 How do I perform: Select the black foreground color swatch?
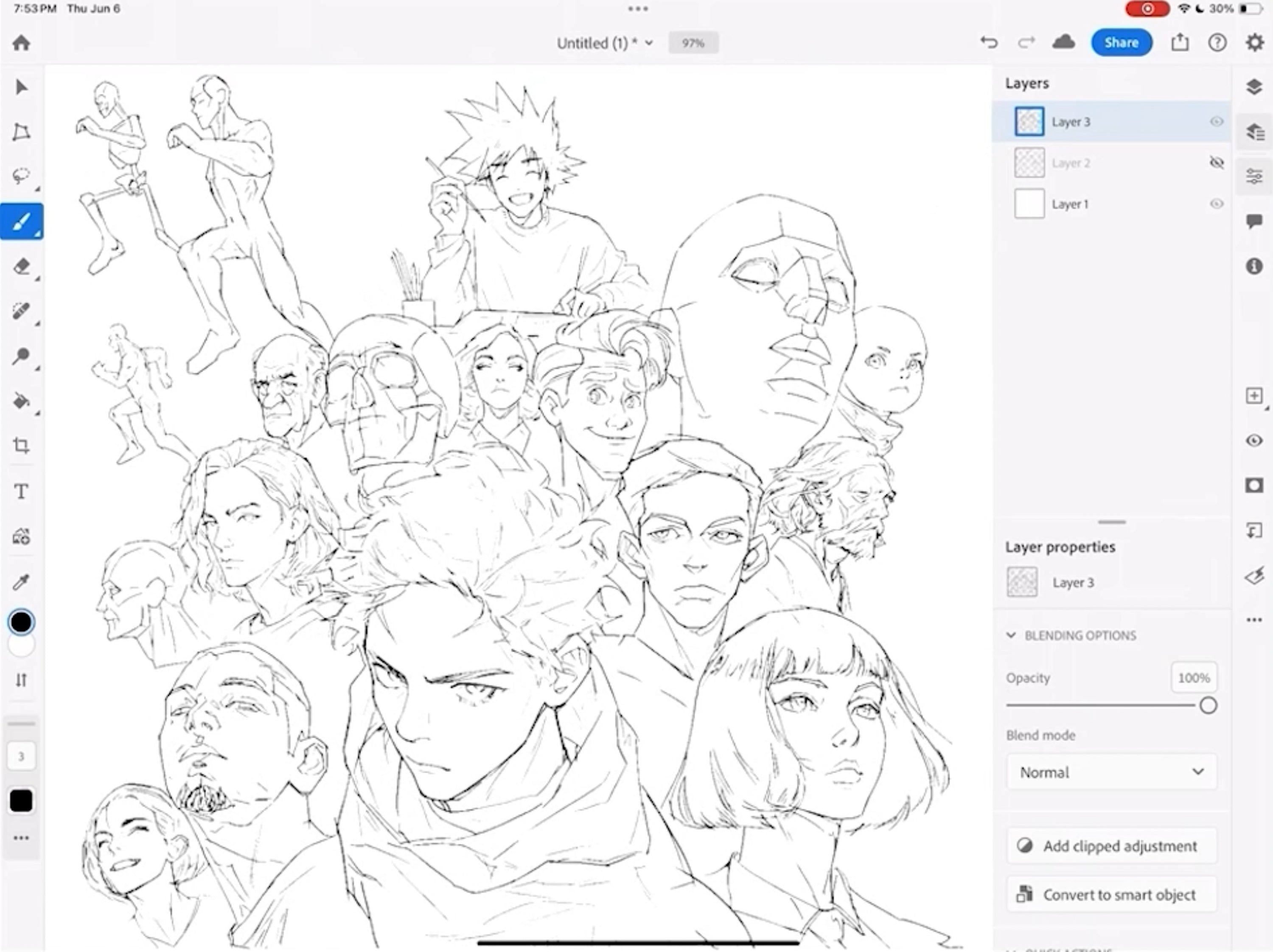pos(21,622)
